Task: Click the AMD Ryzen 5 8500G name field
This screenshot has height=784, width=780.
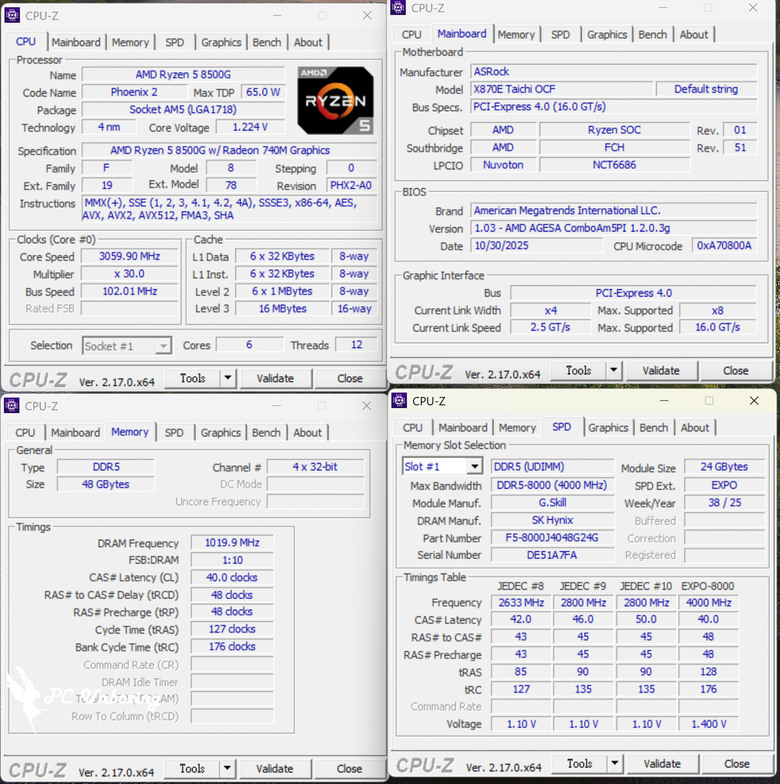Action: [183, 74]
